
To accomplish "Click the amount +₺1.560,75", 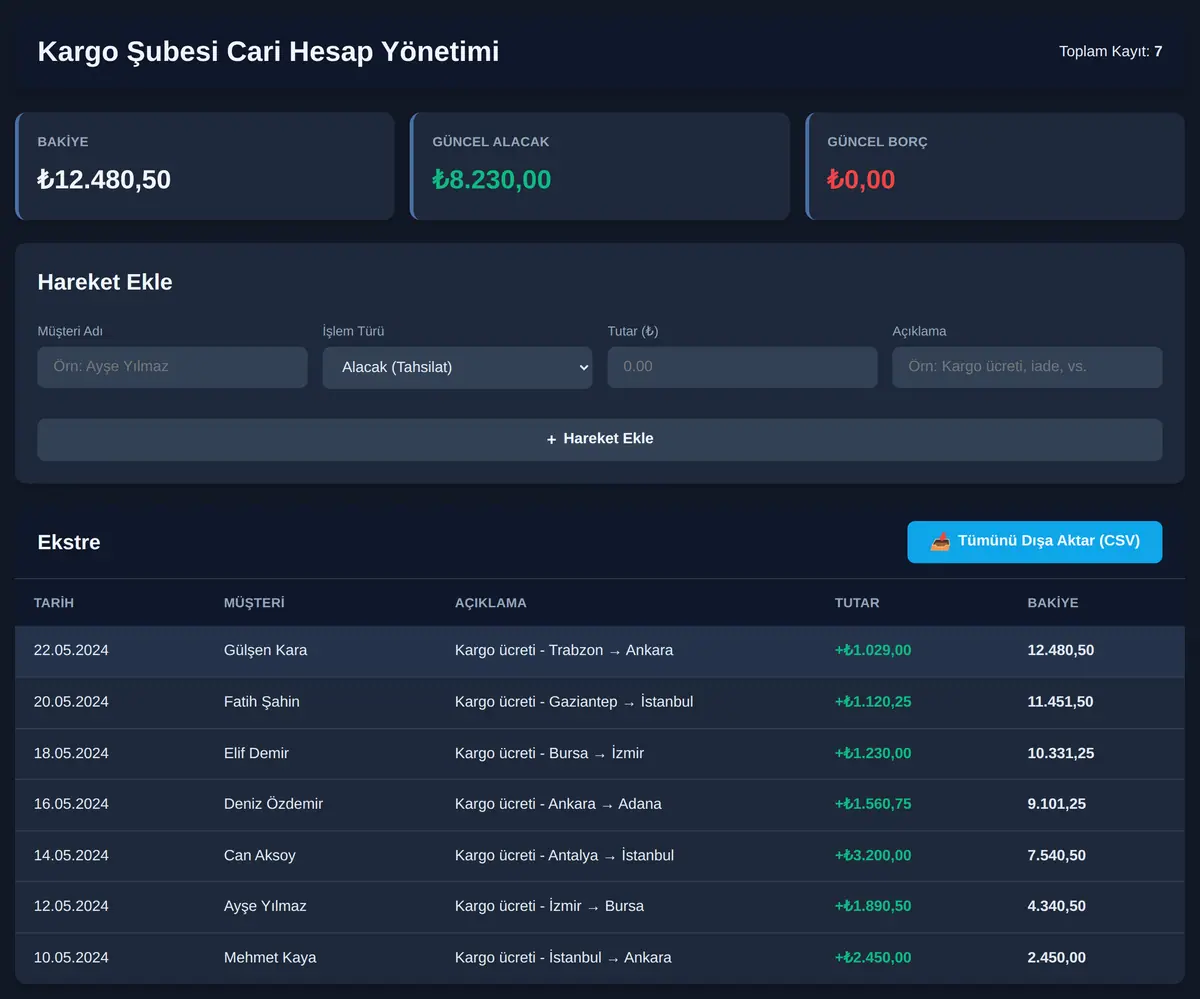I will [x=873, y=804].
